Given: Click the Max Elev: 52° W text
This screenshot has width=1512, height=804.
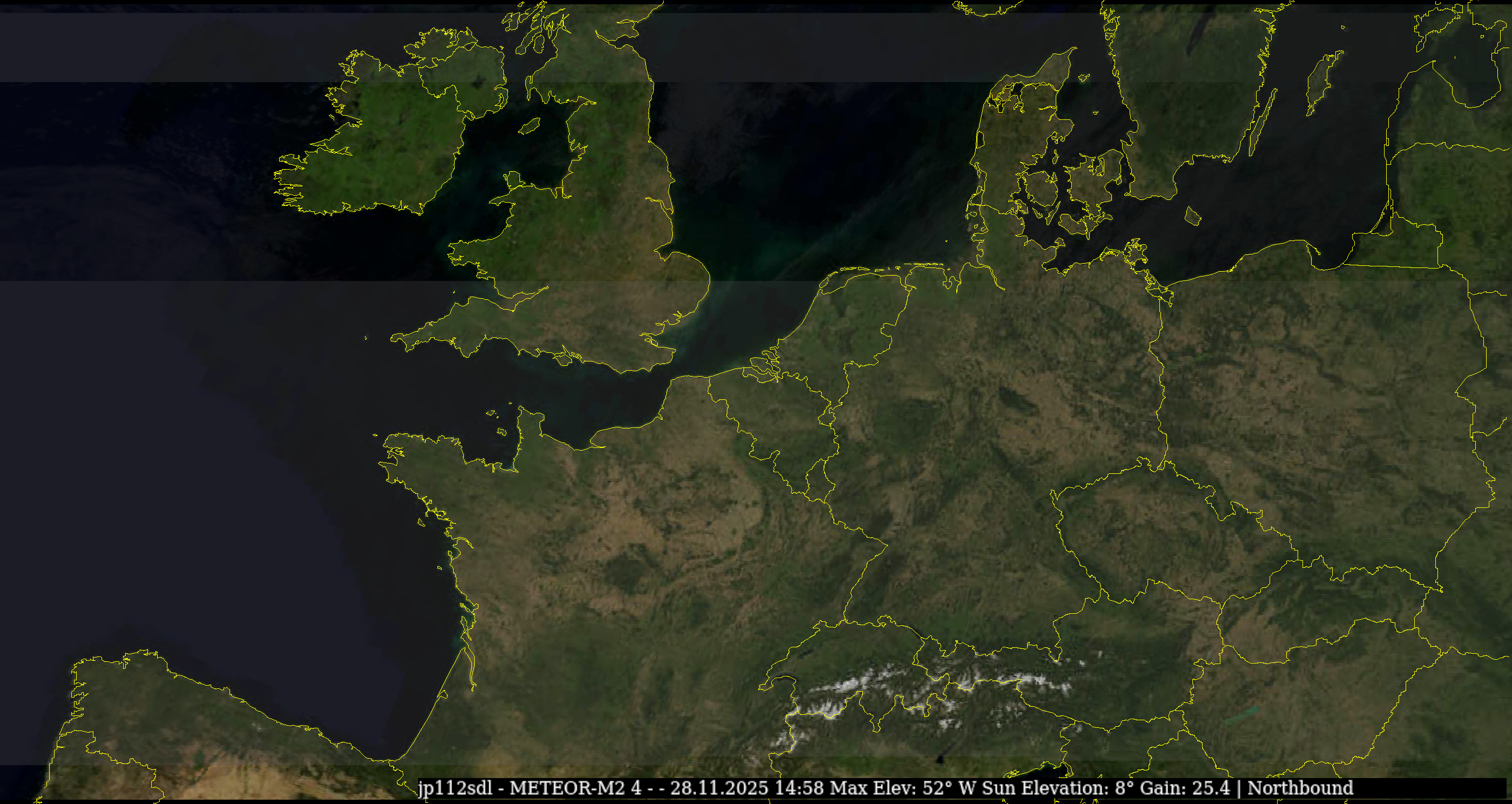Looking at the screenshot, I should pyautogui.click(x=903, y=788).
